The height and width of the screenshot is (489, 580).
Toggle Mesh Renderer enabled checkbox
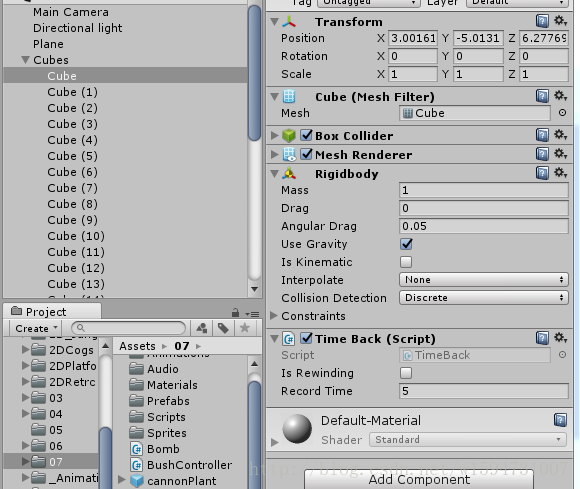306,154
